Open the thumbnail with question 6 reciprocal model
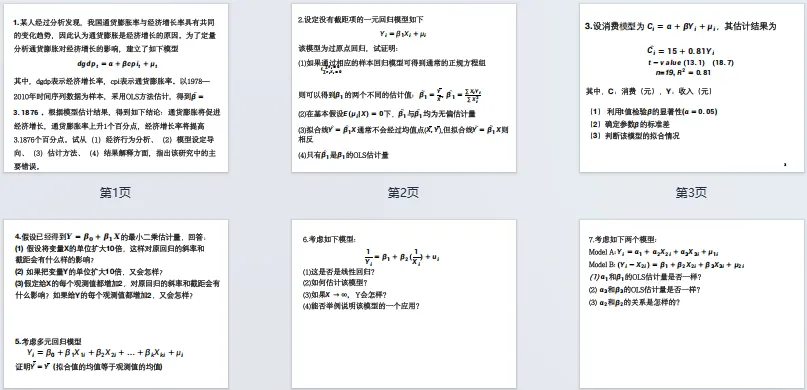 [404, 304]
